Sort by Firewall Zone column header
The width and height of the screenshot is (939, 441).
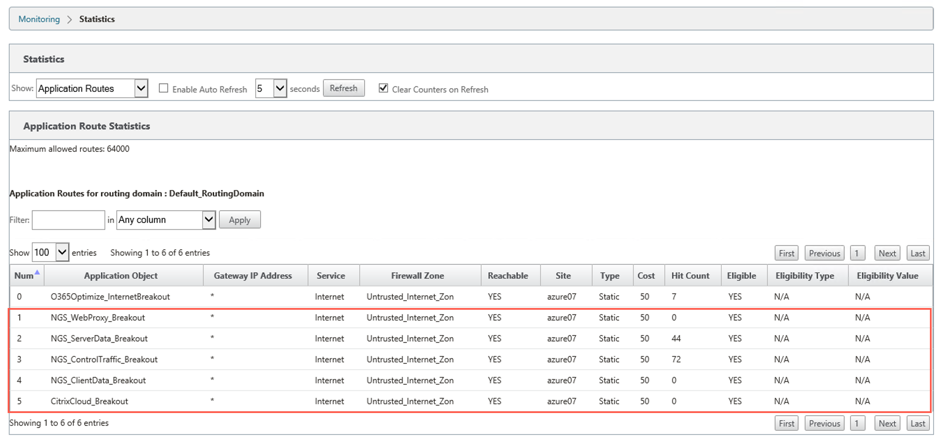pos(418,276)
